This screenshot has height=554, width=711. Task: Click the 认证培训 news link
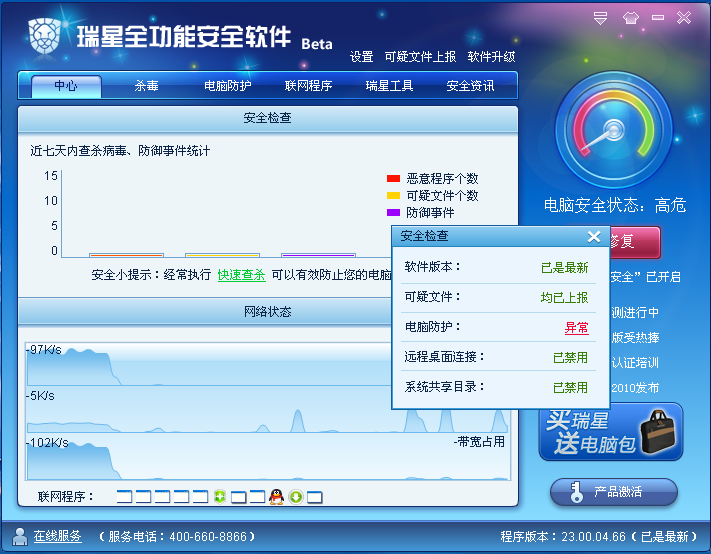[635, 363]
